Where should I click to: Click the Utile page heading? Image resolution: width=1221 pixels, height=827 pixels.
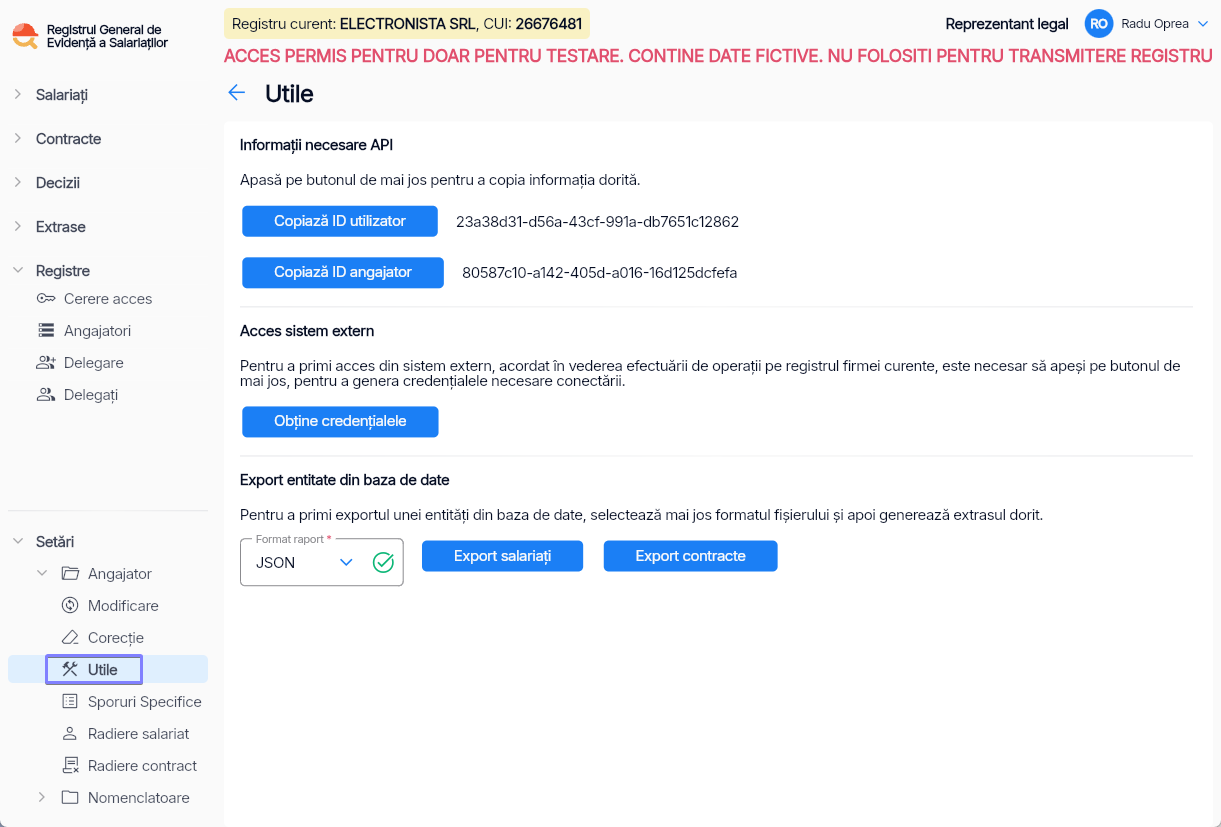pyautogui.click(x=289, y=94)
